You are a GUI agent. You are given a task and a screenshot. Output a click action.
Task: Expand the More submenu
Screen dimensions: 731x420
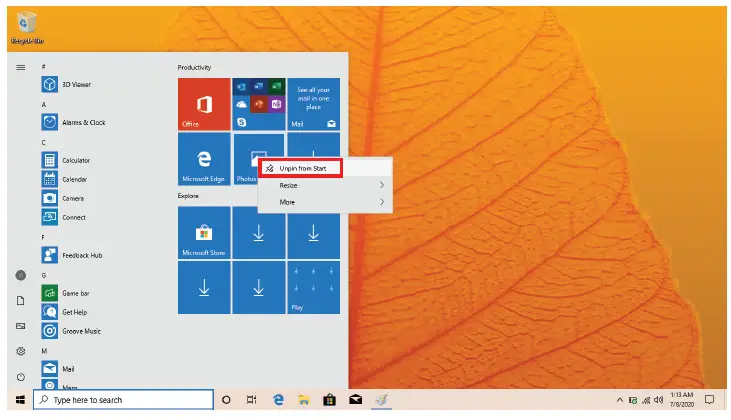[x=325, y=202]
